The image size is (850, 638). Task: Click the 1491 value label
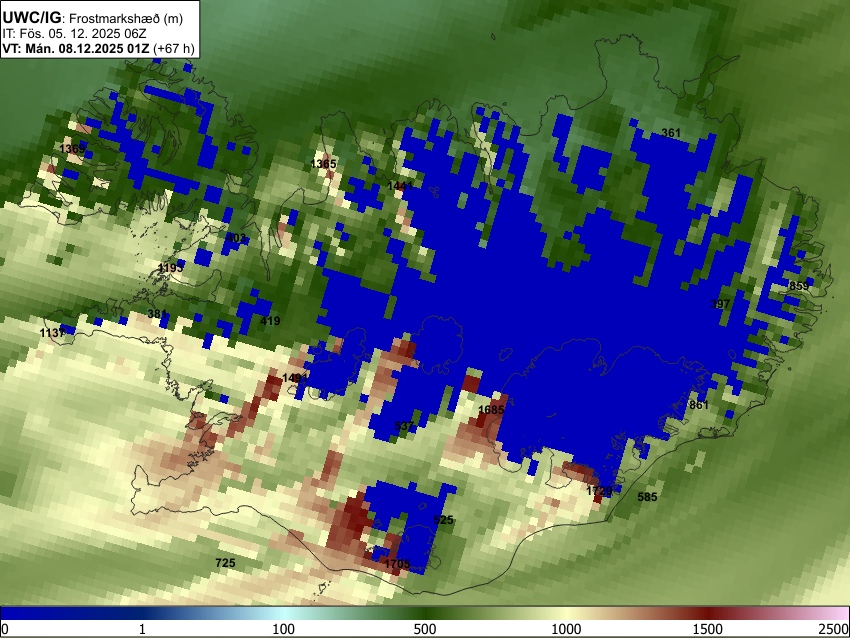tap(295, 378)
